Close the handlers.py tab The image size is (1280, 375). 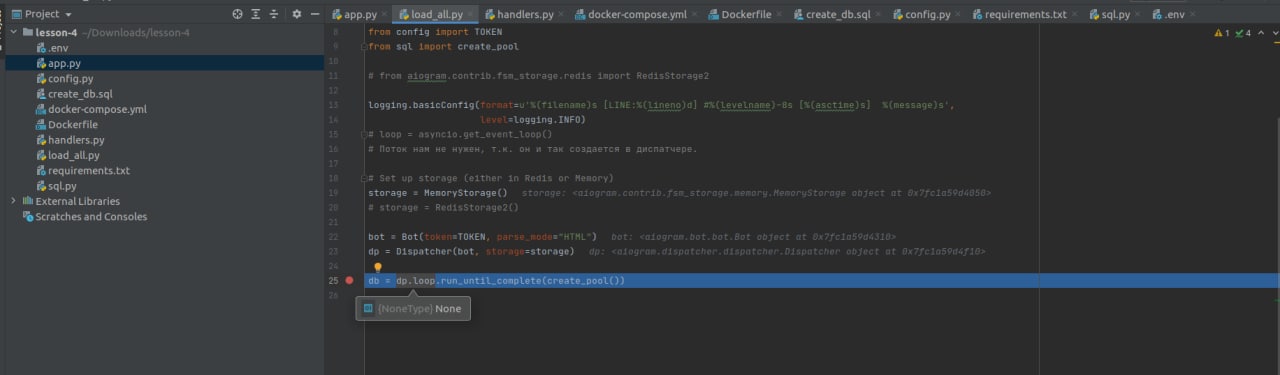click(x=562, y=15)
